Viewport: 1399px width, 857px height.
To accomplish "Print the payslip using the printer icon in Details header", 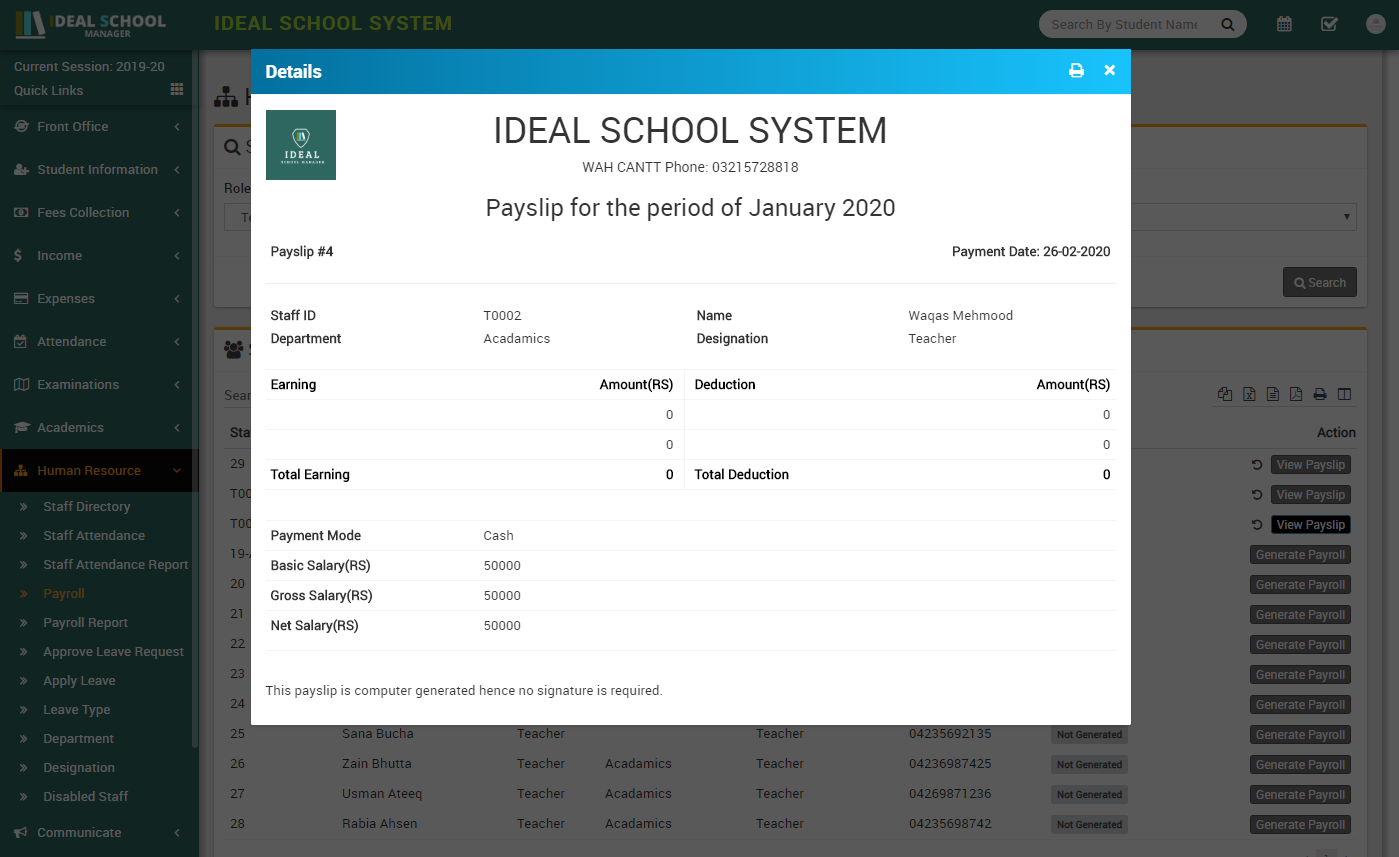I will click(x=1076, y=71).
